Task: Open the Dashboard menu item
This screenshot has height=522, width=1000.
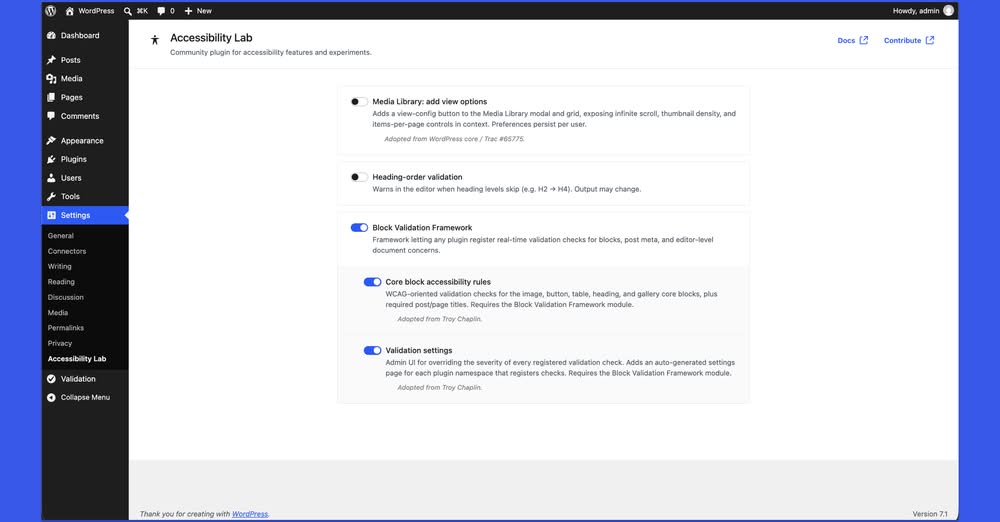Action: (85, 36)
